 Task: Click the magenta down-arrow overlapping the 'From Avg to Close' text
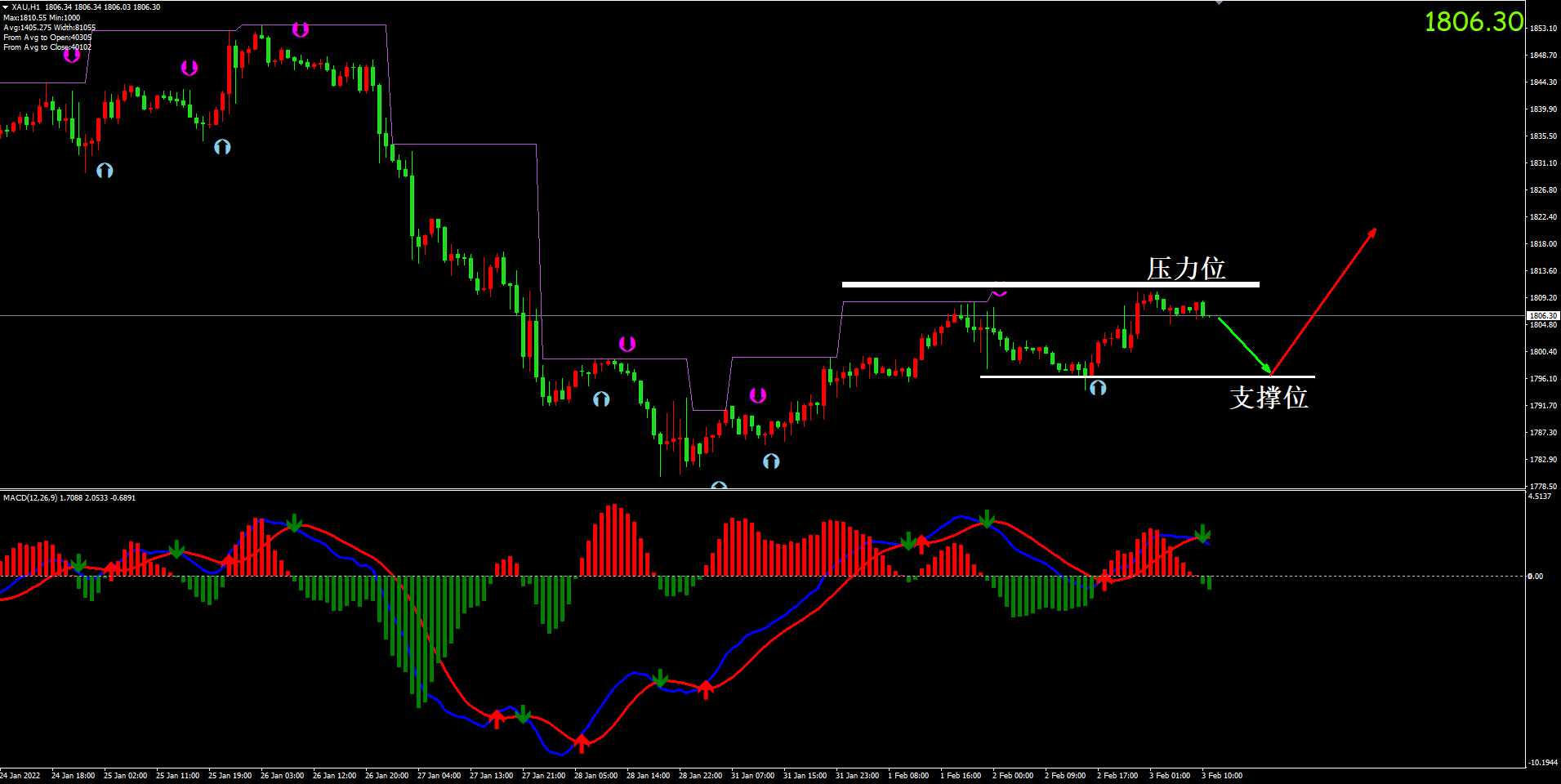point(72,55)
